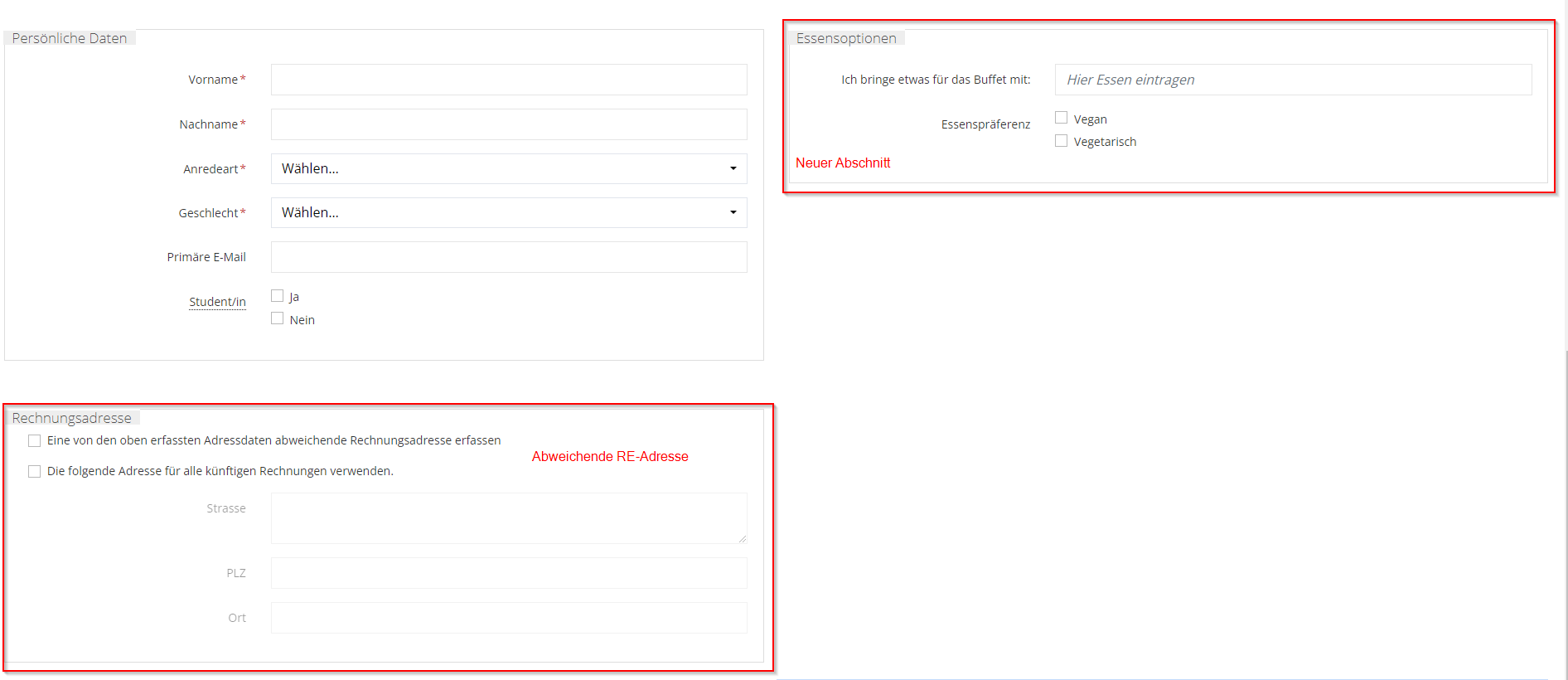The image size is (1568, 680).
Task: Expand the Geschlecht selection list
Action: (508, 212)
